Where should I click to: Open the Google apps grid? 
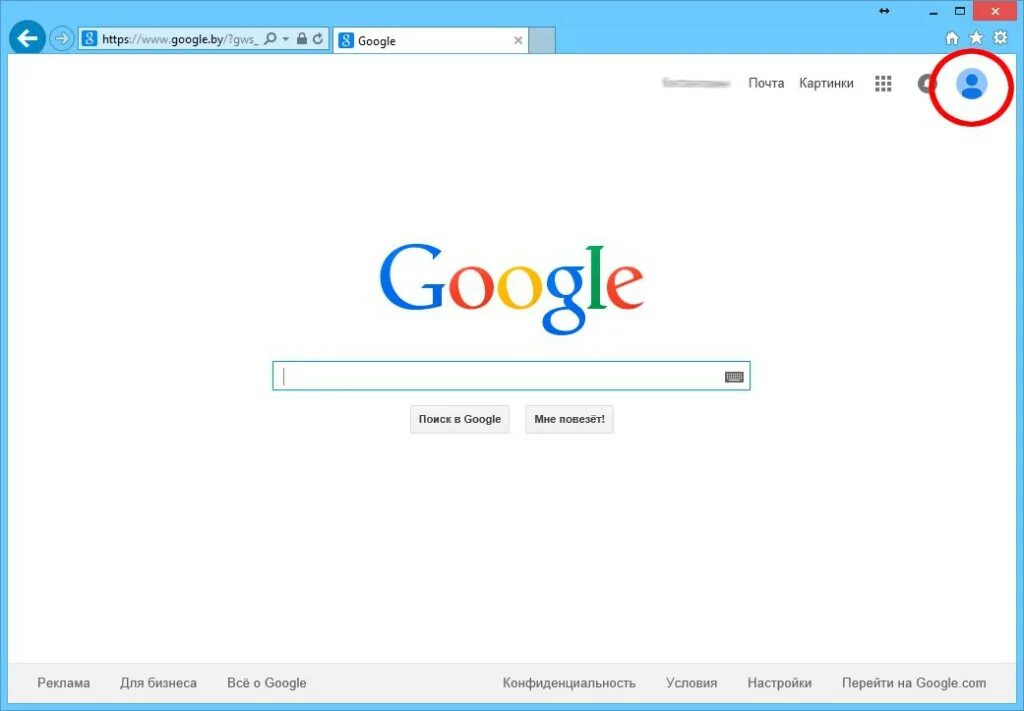(x=883, y=84)
